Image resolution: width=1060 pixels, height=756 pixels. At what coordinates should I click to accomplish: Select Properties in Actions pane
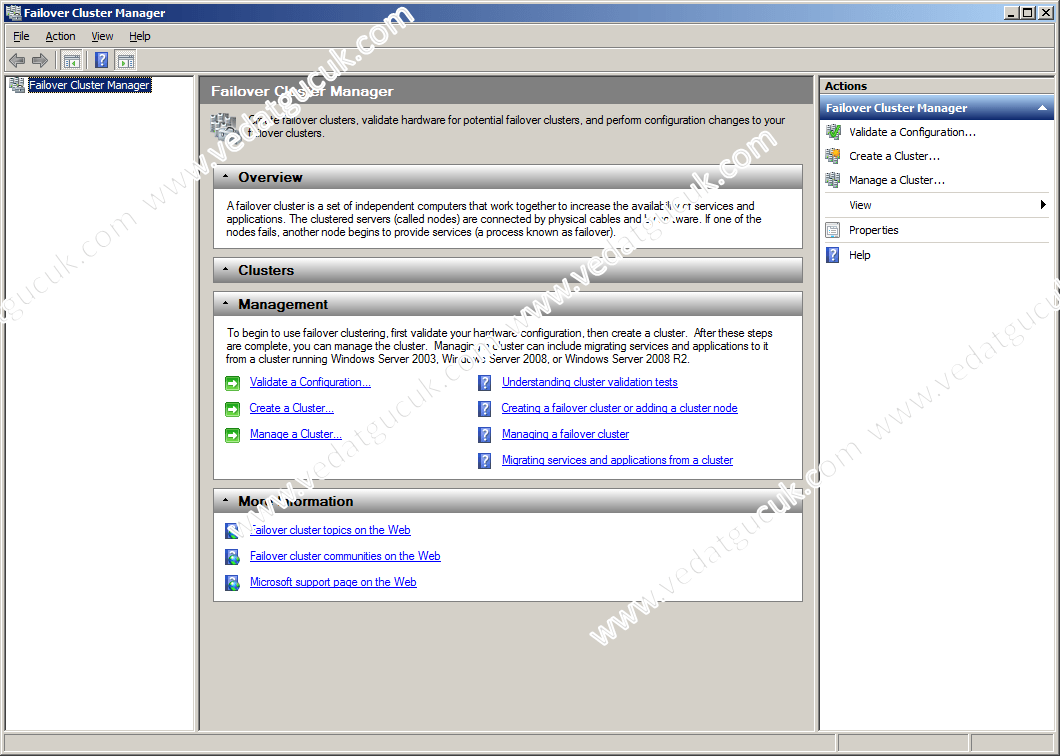(873, 230)
